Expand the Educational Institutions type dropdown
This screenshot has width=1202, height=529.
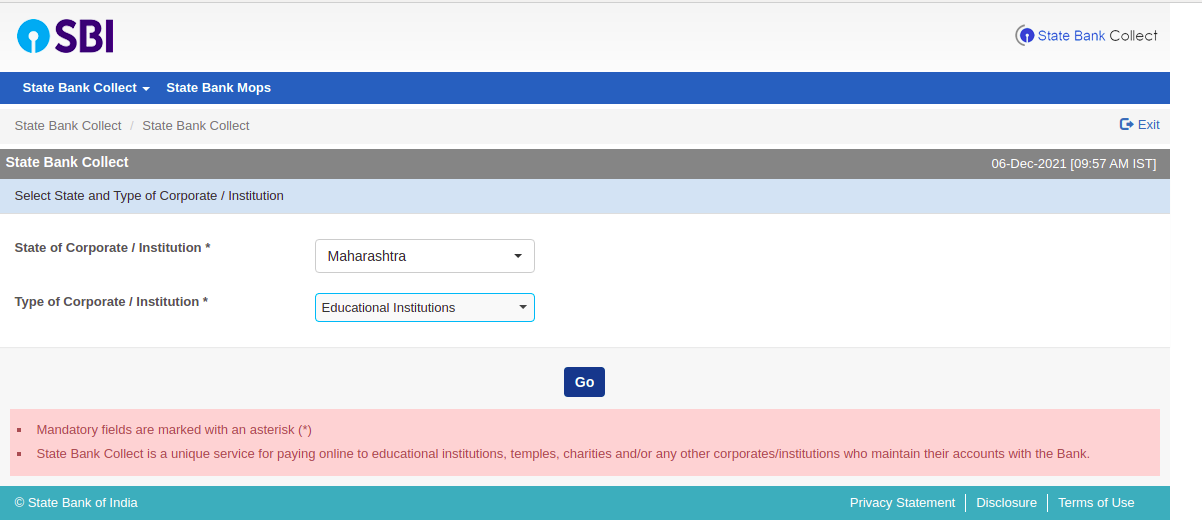[x=425, y=307]
